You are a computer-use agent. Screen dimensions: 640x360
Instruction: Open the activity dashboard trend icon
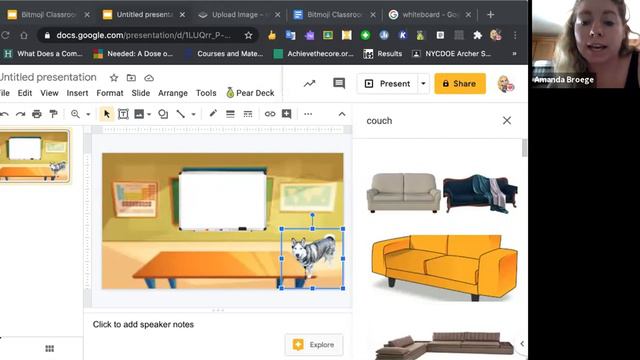(x=309, y=84)
